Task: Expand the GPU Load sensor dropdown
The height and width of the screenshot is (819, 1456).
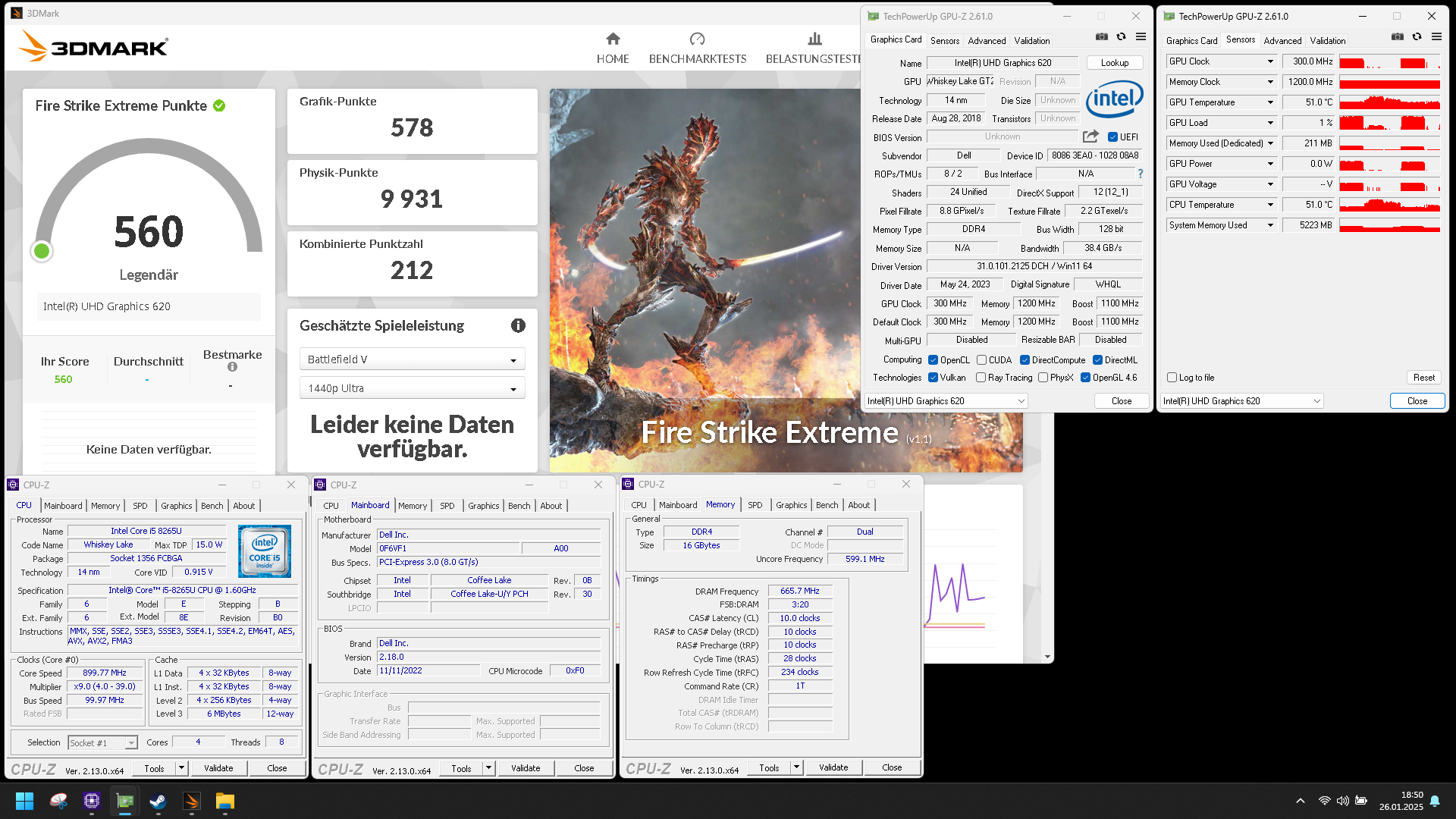Action: point(1270,123)
